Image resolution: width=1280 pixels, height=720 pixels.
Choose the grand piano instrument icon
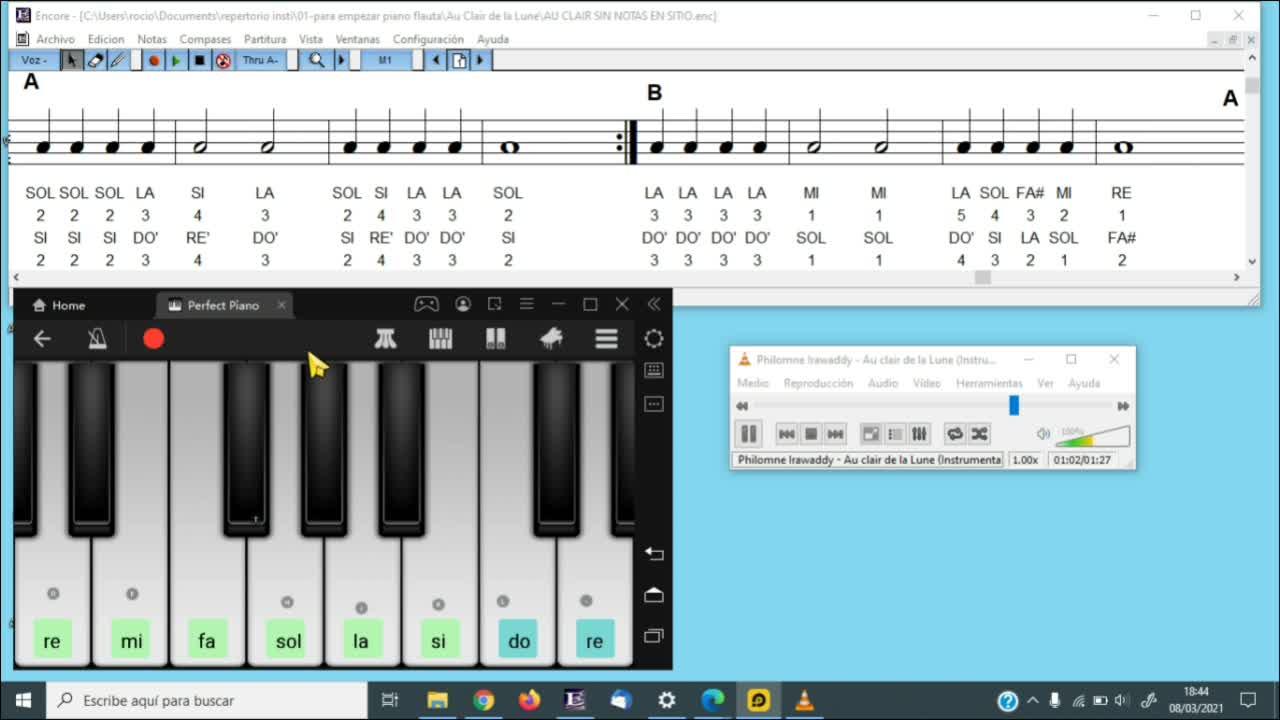click(x=551, y=339)
